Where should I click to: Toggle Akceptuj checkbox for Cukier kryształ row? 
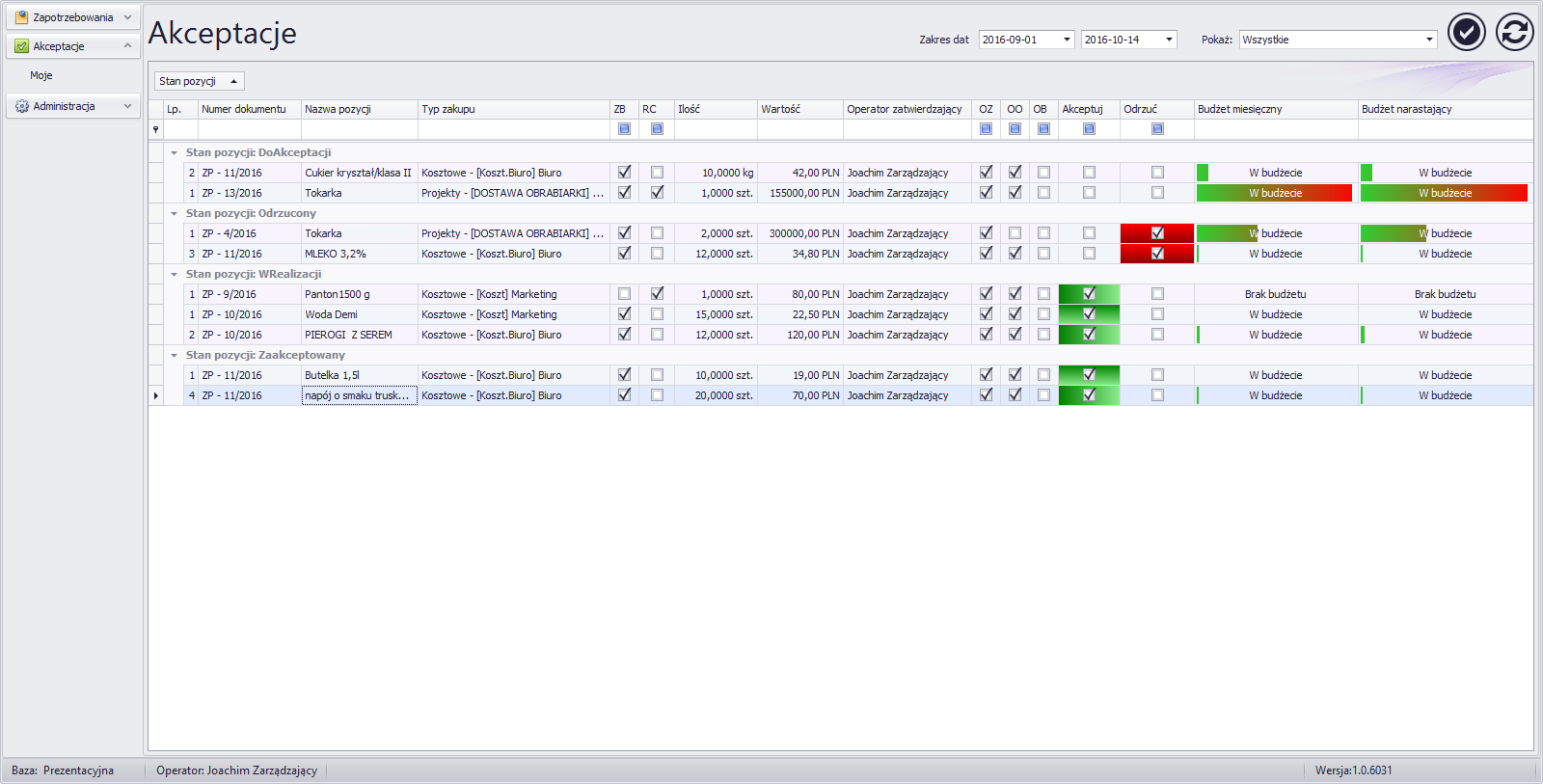pos(1089,173)
